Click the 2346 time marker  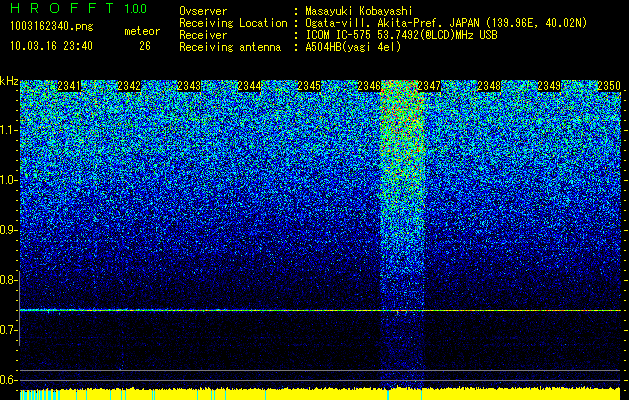[369, 86]
